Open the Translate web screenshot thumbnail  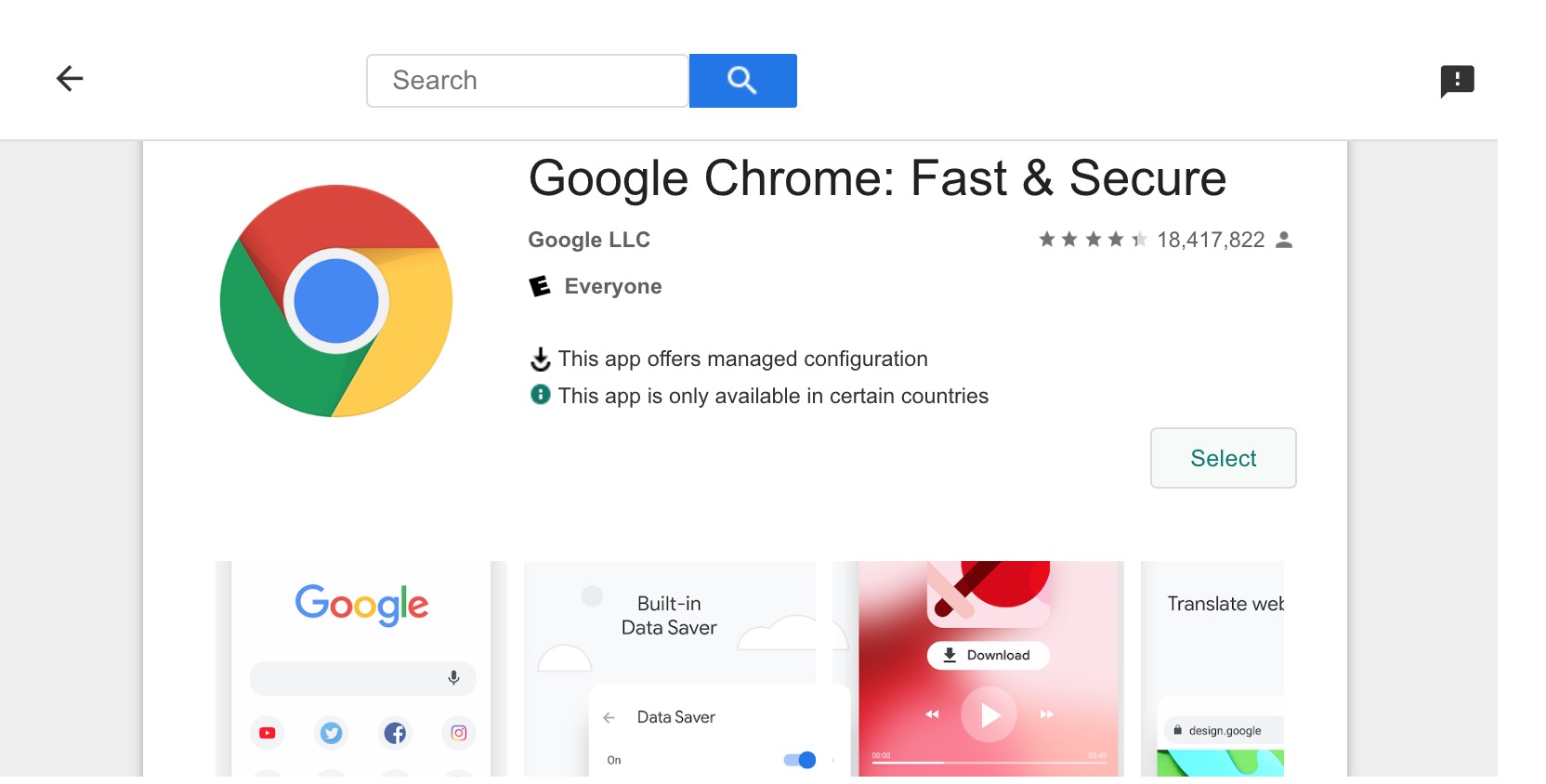(x=1212, y=669)
